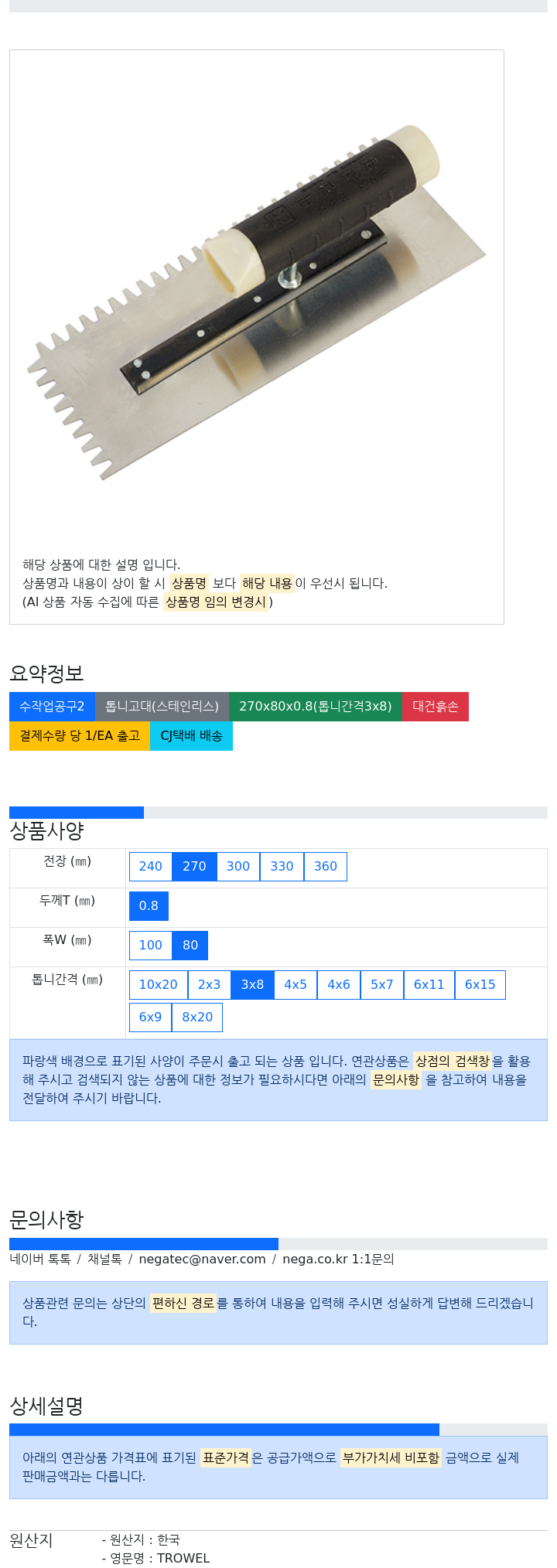Choose 360 mm length
This screenshot has width=557, height=1568.
(x=326, y=867)
